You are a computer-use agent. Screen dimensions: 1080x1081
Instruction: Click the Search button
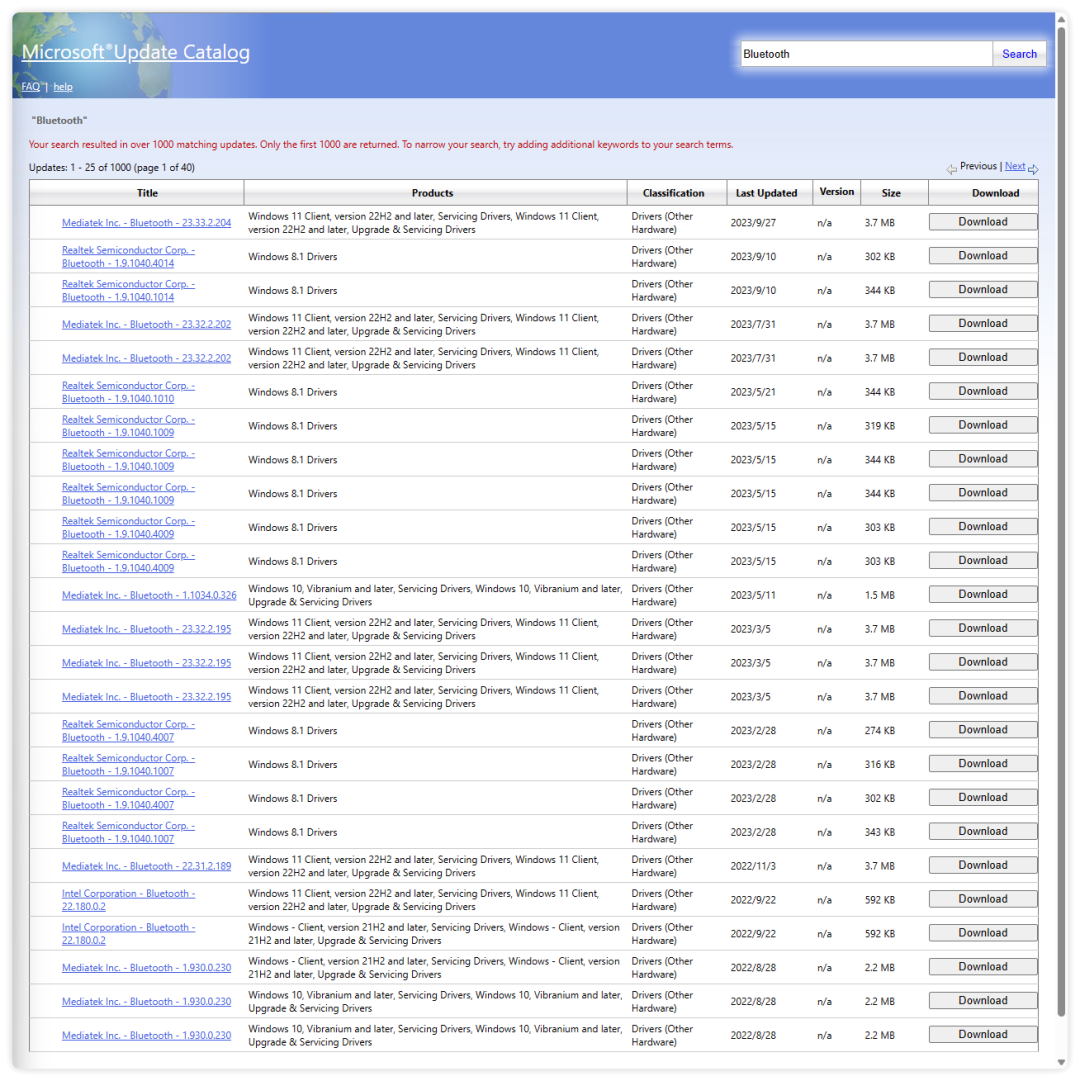pyautogui.click(x=1019, y=54)
